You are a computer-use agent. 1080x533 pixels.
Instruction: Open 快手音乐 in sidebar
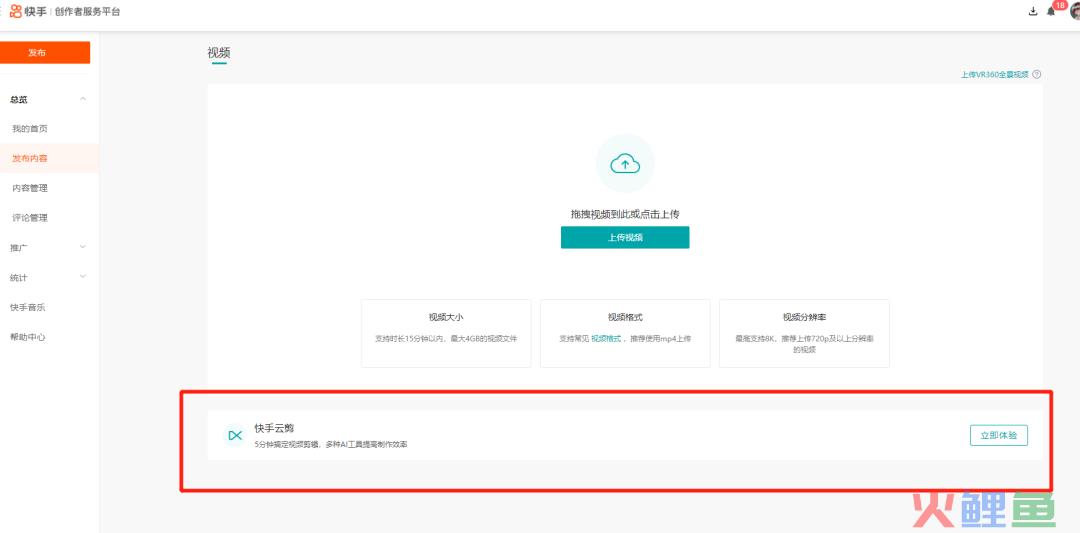point(28,307)
